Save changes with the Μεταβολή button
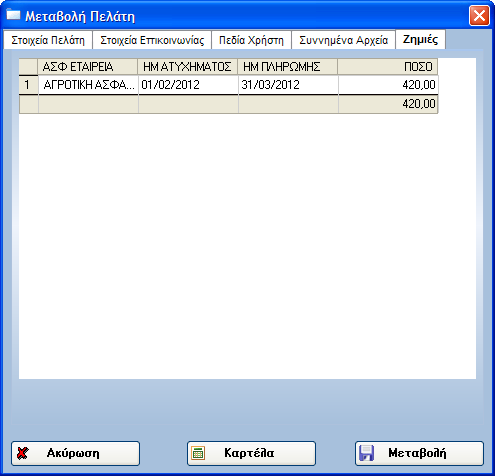 [419, 453]
